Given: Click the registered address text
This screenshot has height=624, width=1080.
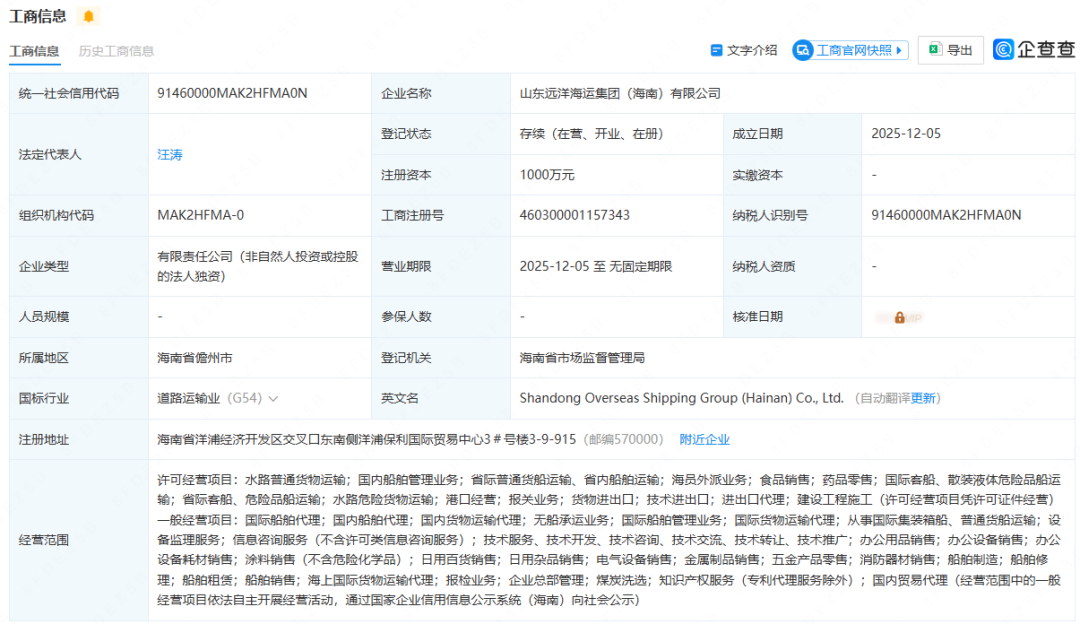Looking at the screenshot, I should tap(366, 439).
